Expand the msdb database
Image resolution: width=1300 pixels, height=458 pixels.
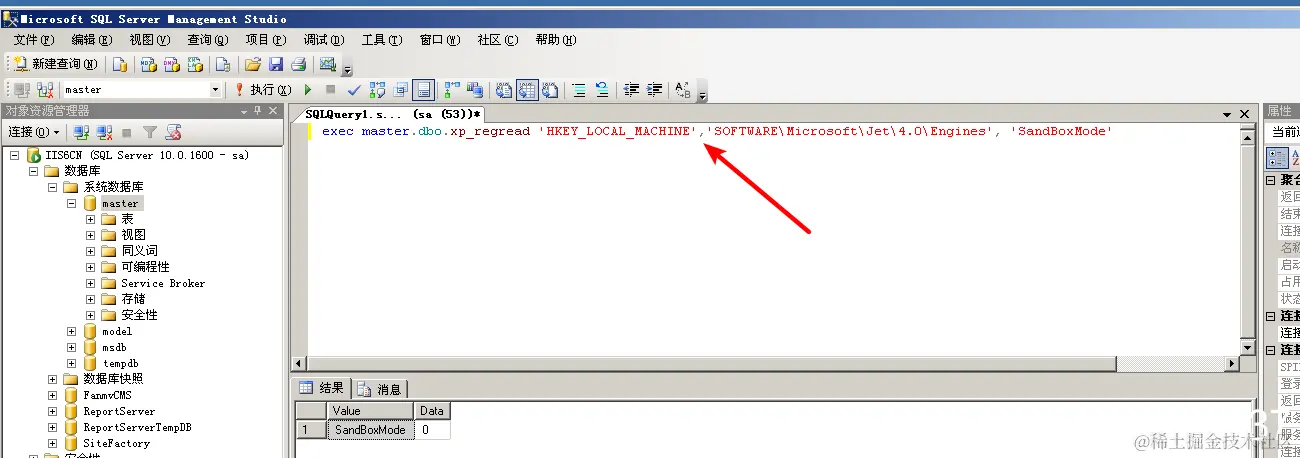pos(72,347)
